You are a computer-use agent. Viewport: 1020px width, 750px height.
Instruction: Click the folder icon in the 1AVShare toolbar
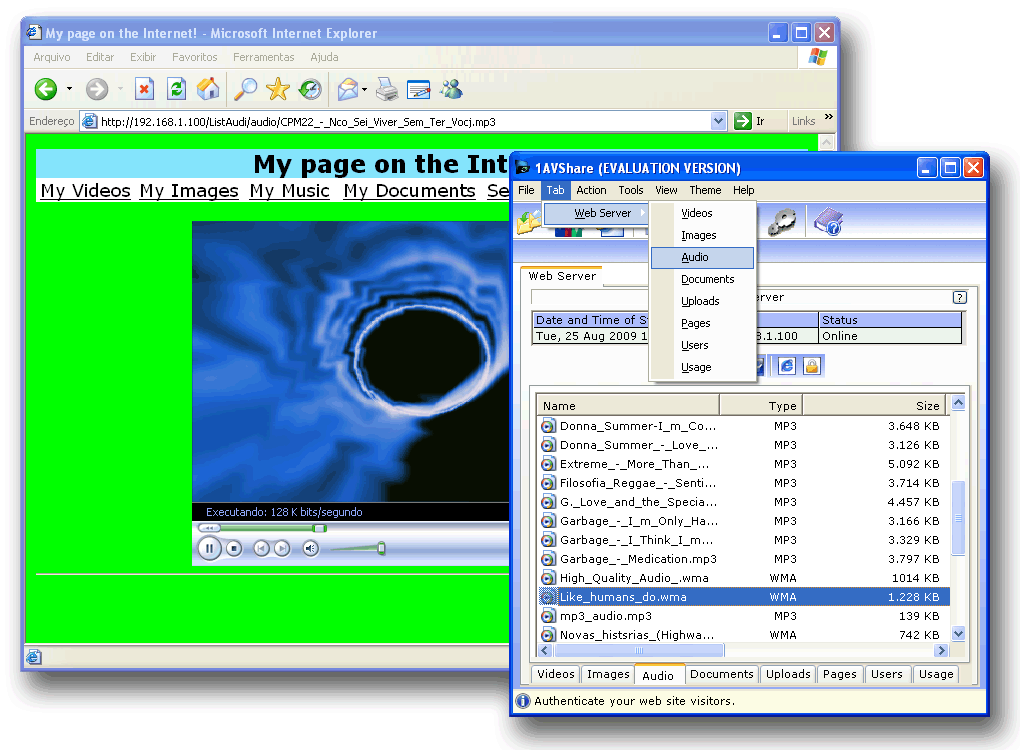(528, 222)
